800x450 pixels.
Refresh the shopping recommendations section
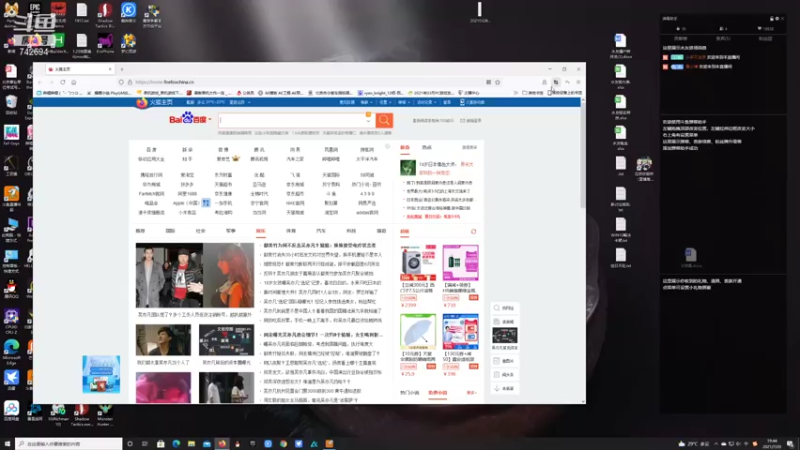pyautogui.click(x=473, y=232)
